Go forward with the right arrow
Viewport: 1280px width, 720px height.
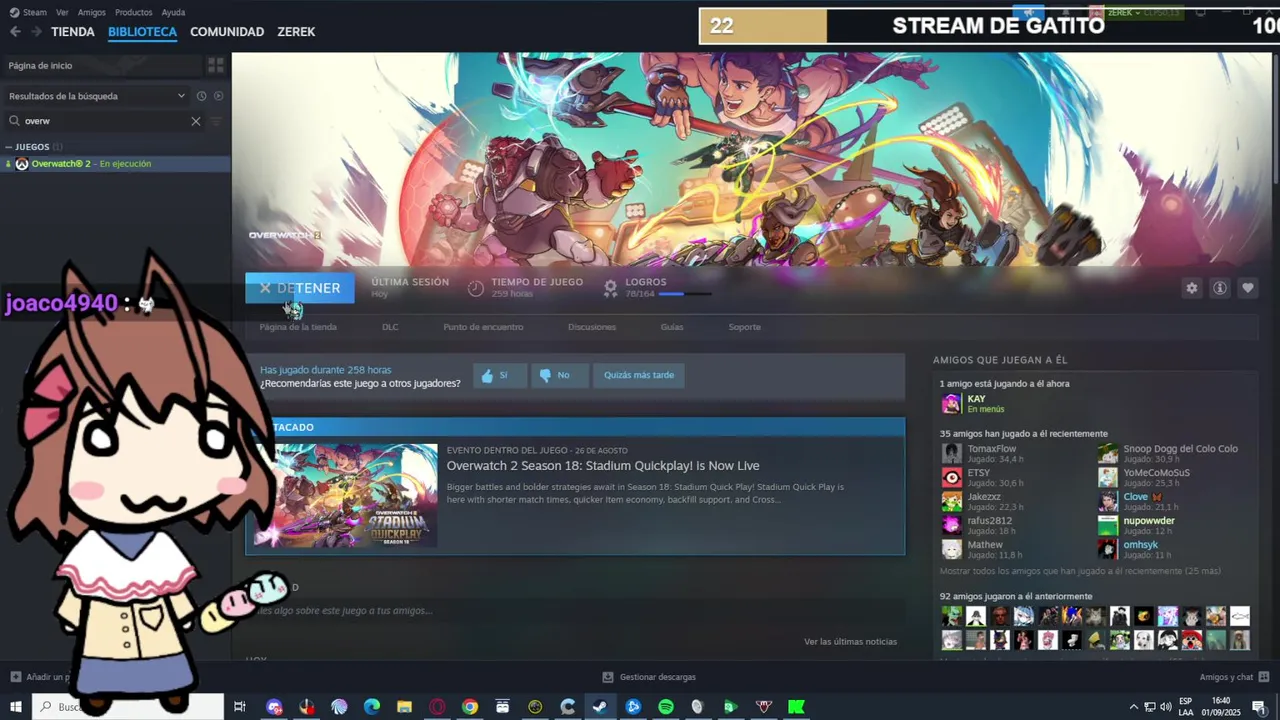pyautogui.click(x=36, y=32)
